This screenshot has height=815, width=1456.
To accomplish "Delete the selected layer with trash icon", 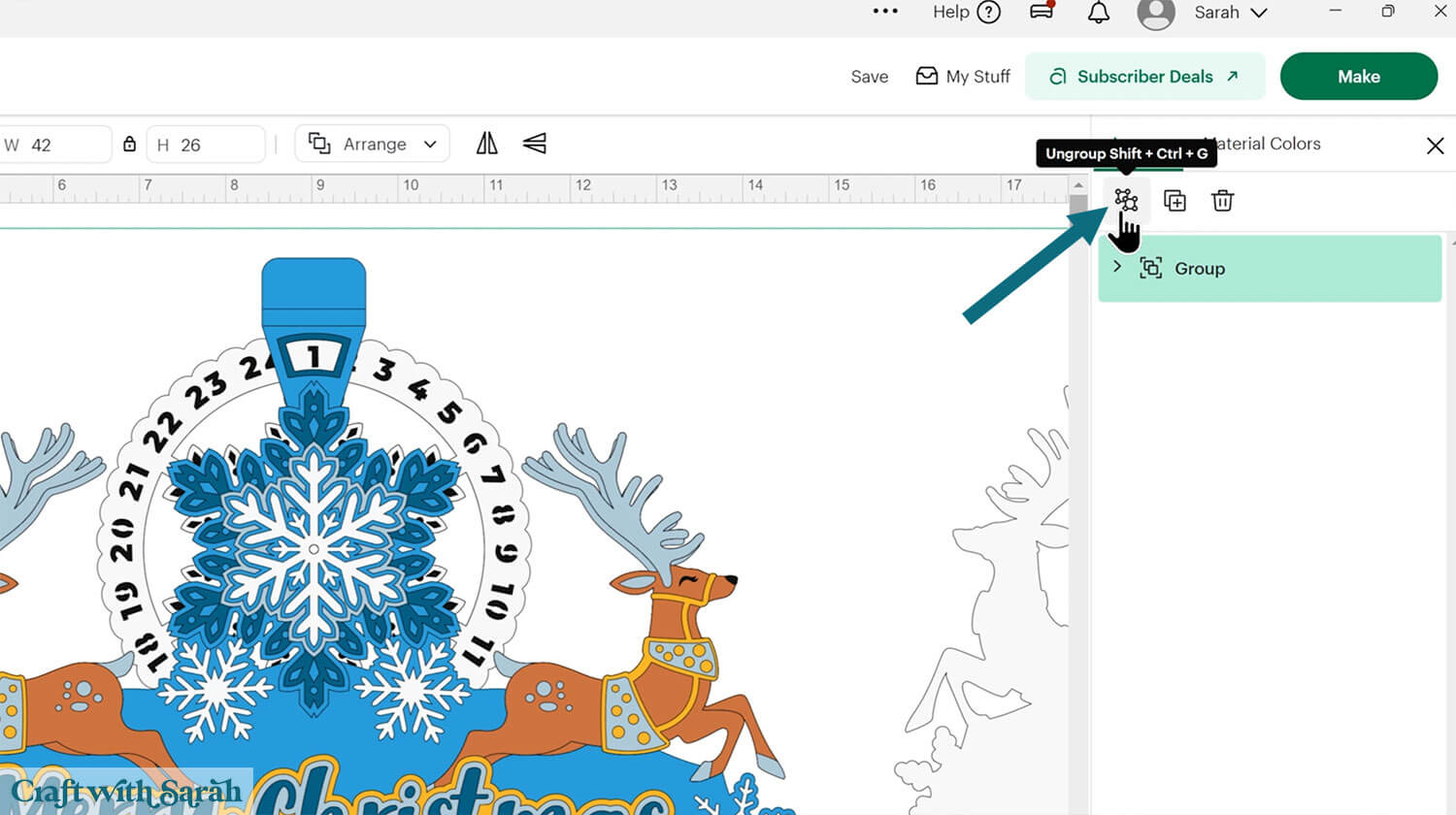I will 1222,201.
